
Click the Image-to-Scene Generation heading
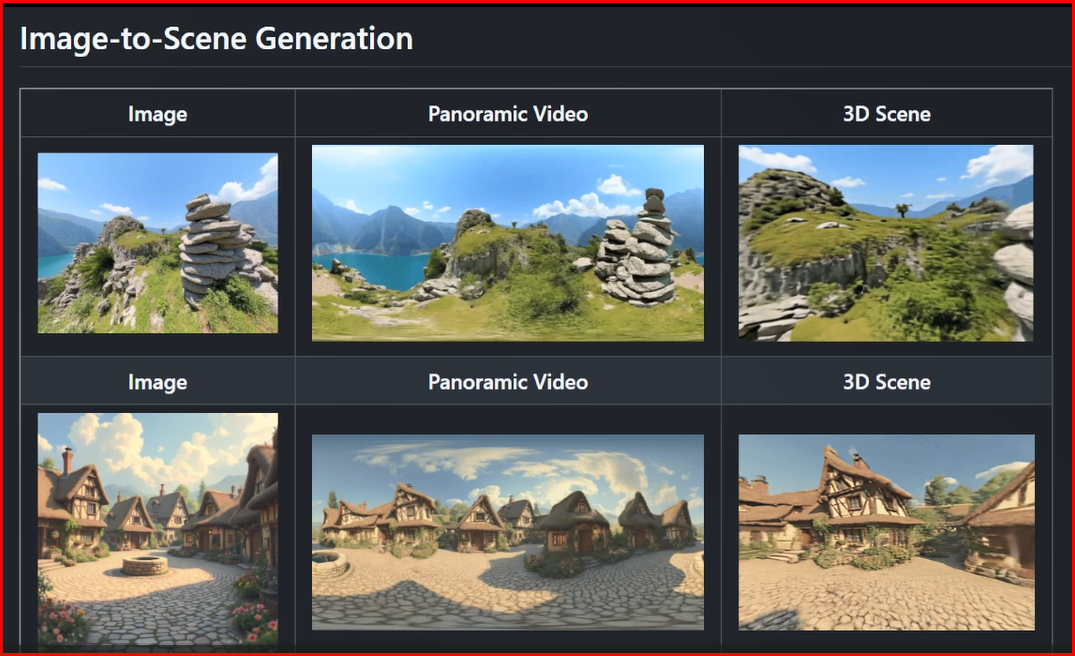216,39
